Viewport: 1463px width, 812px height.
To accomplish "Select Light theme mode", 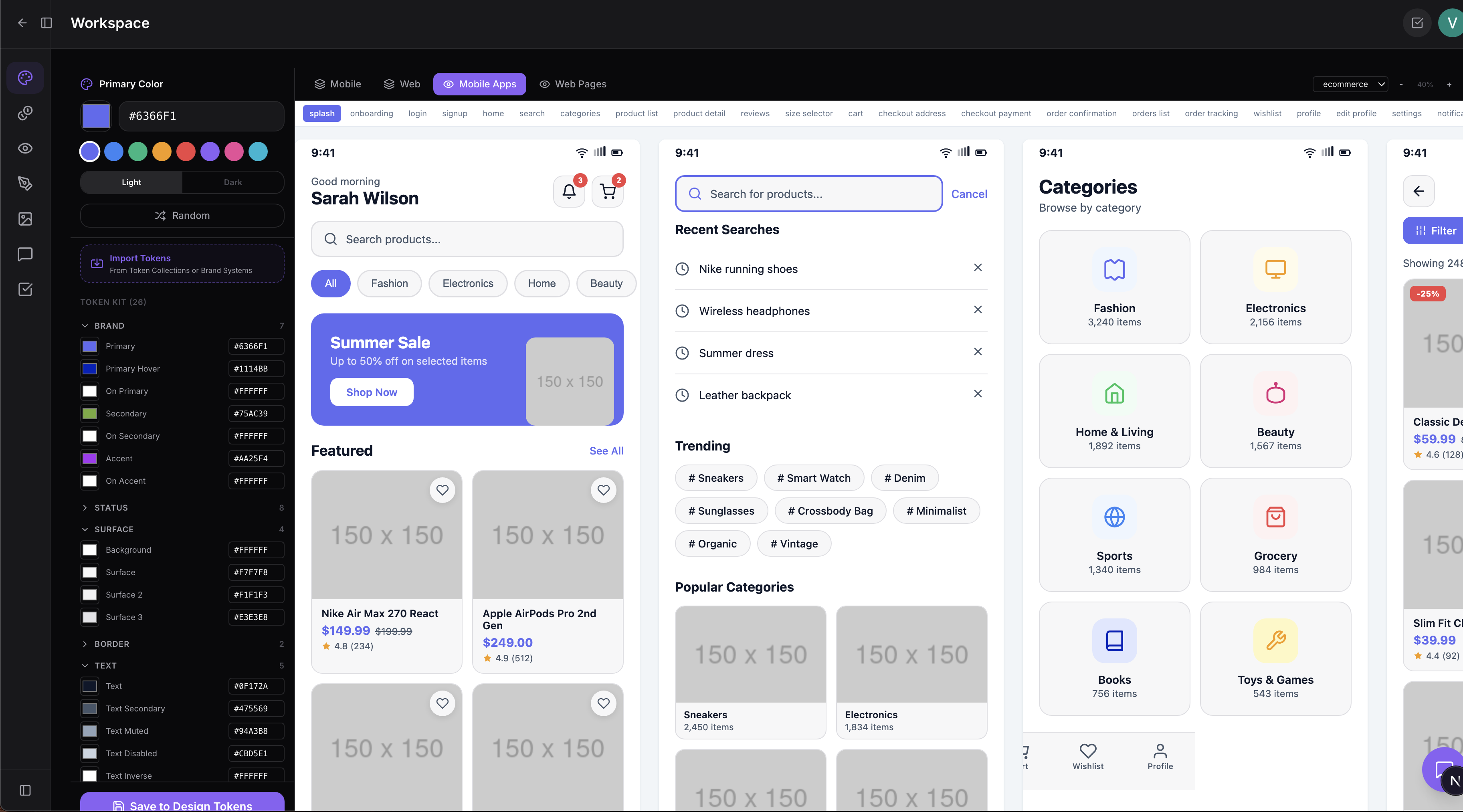I will [131, 182].
